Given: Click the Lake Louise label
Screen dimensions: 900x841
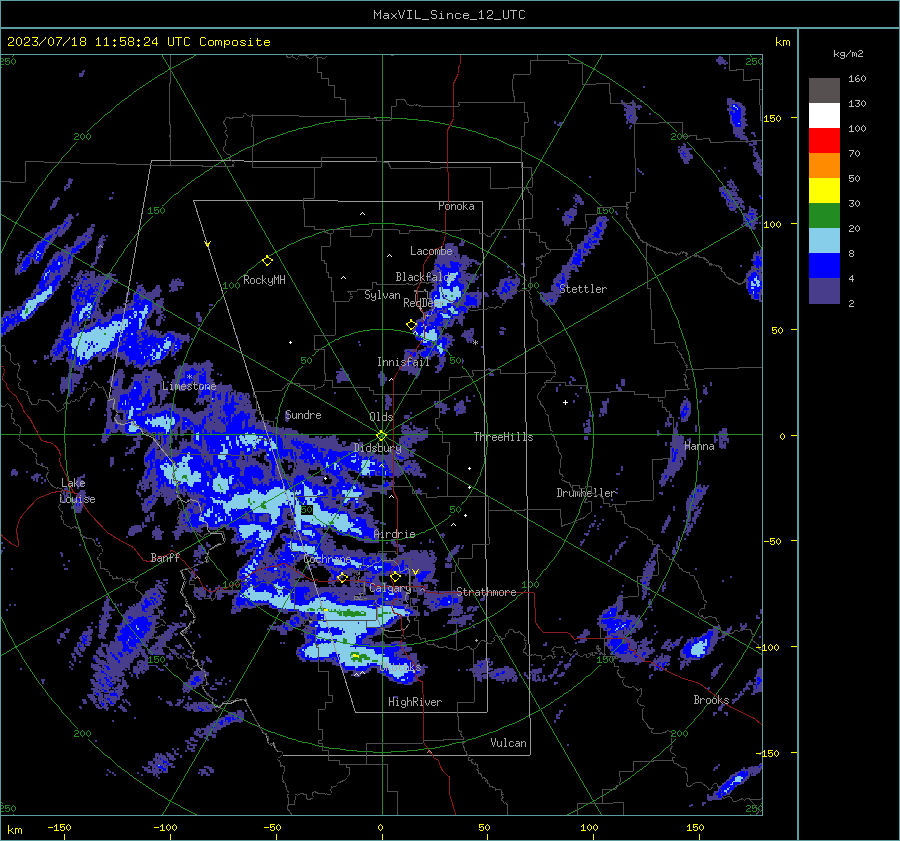Looking at the screenshot, I should coord(77,491).
